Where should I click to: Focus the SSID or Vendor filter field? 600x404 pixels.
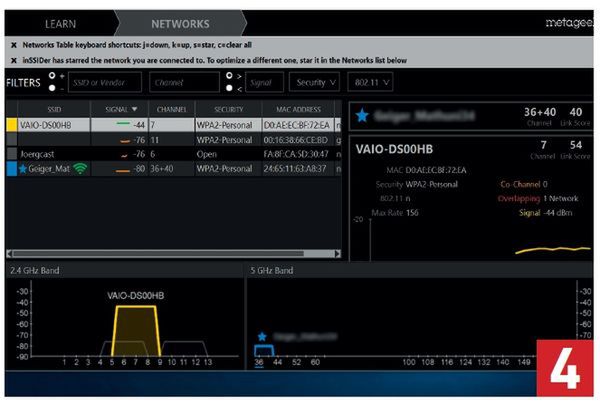pyautogui.click(x=105, y=82)
